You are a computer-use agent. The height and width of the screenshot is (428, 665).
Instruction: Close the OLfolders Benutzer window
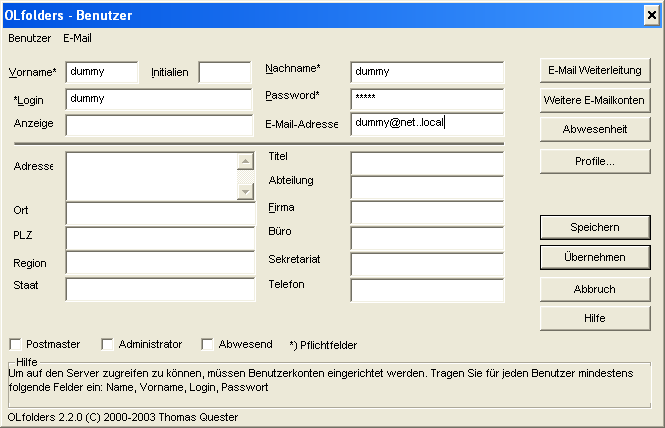tap(649, 15)
